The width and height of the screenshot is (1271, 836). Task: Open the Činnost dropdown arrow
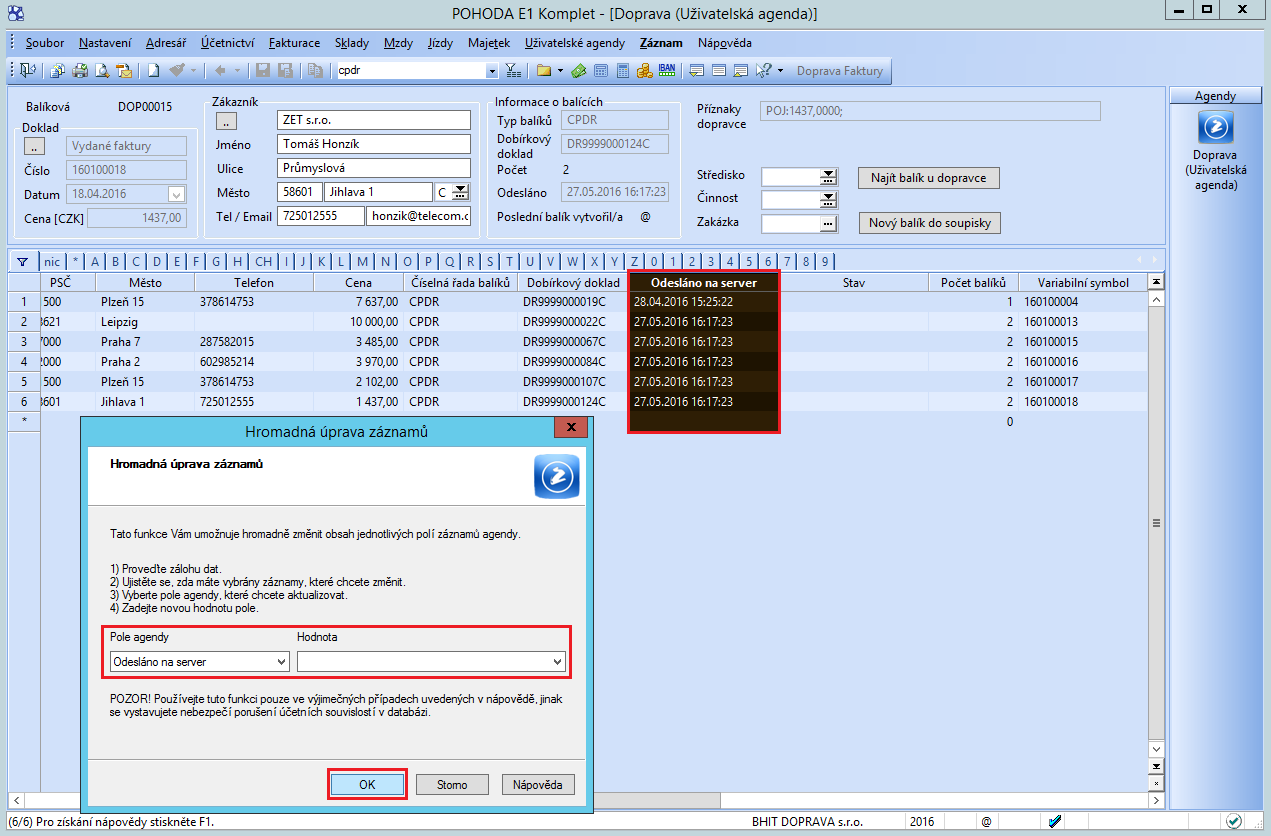828,200
